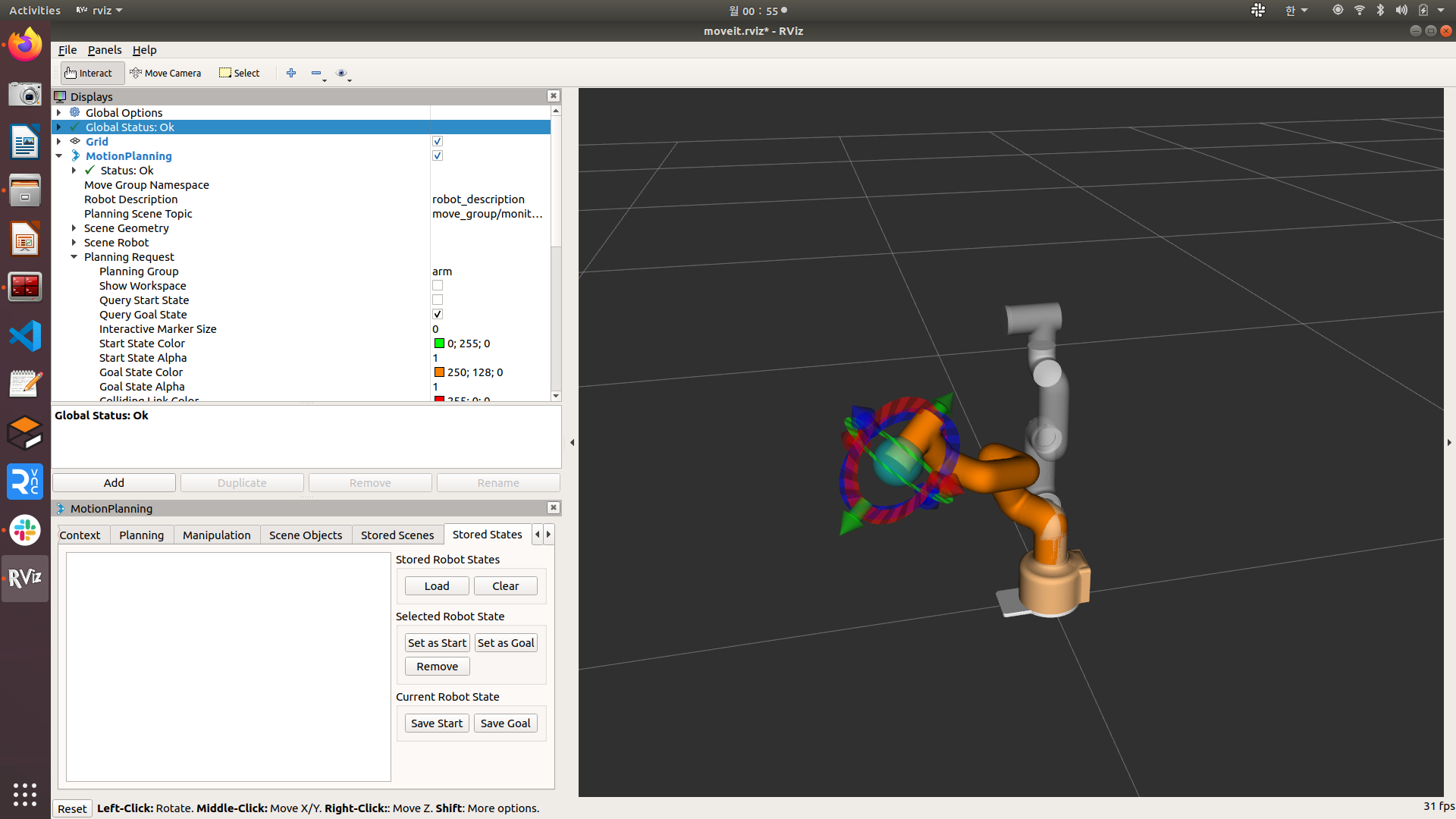Switch to the Manipulation tab
1456x819 pixels.
pos(217,535)
